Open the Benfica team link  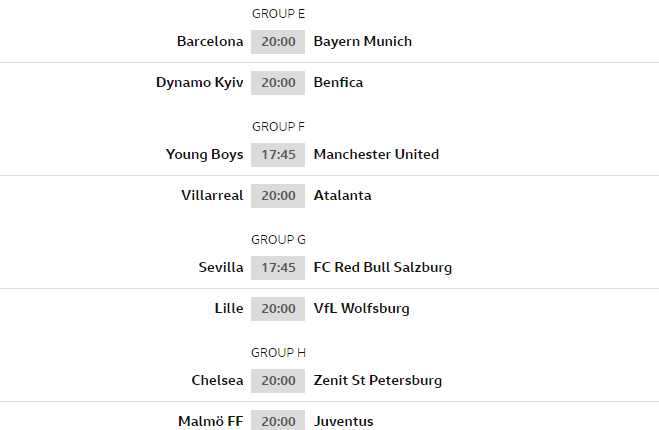coord(338,82)
